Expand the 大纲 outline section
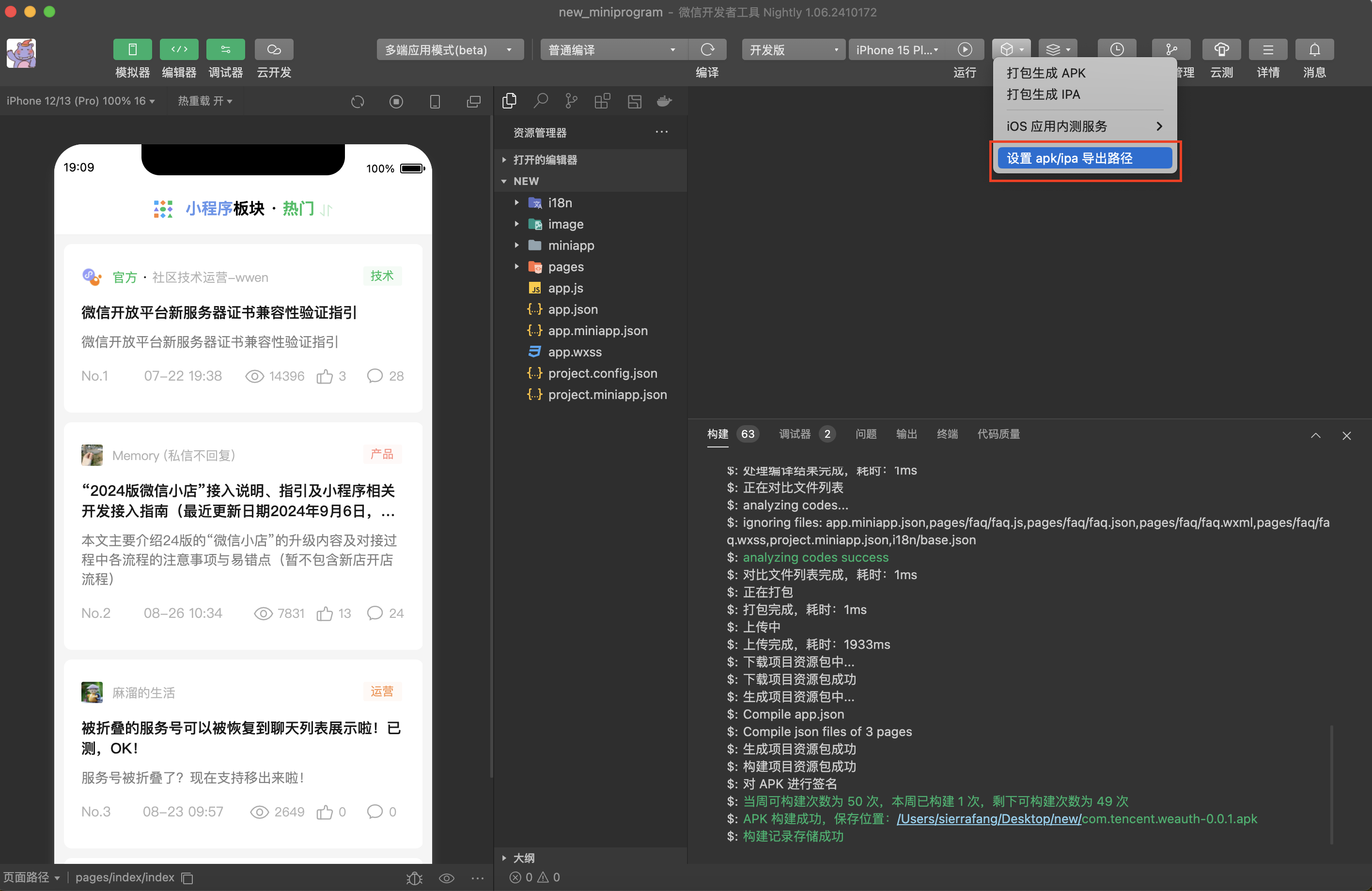Image resolution: width=1372 pixels, height=891 pixels. [x=591, y=858]
